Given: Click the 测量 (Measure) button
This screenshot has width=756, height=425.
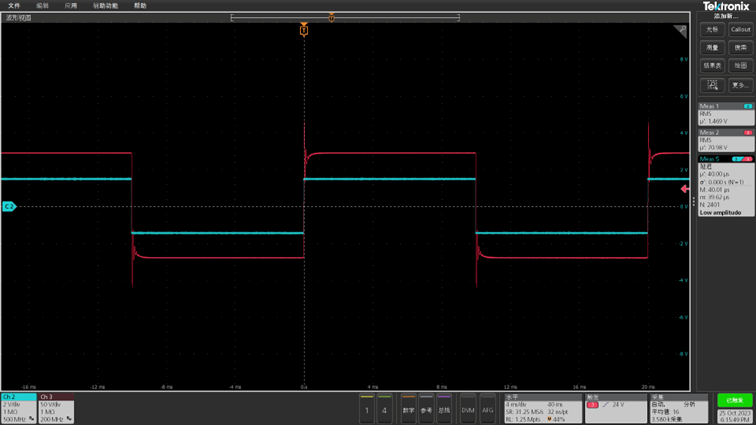Looking at the screenshot, I should pyautogui.click(x=712, y=48).
